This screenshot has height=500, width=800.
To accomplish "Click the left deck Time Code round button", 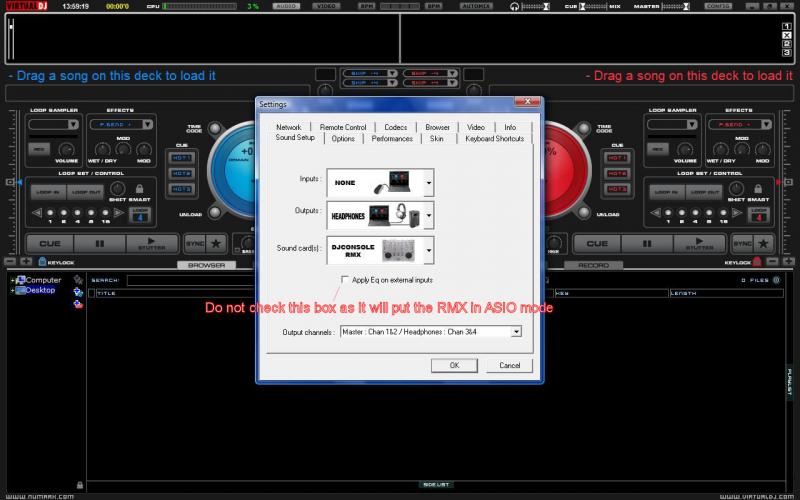I will (215, 128).
